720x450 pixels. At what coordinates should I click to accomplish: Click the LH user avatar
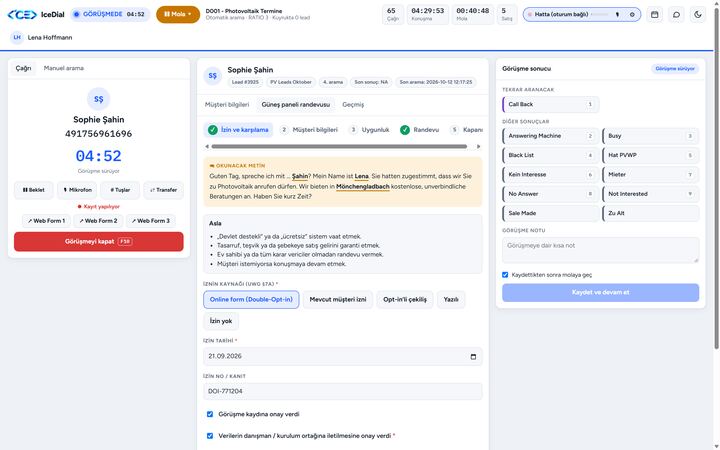click(x=17, y=38)
